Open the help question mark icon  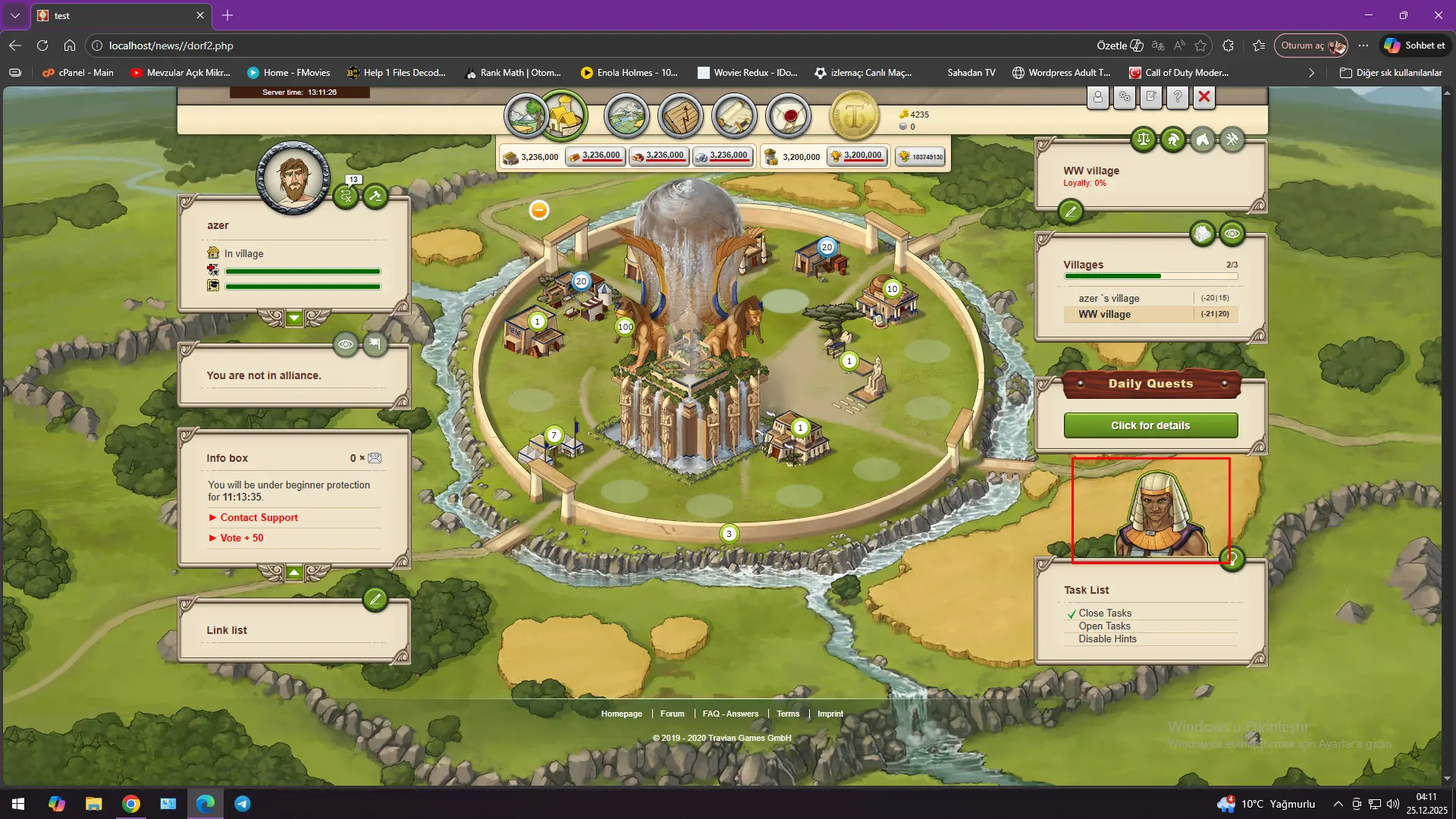[1178, 97]
